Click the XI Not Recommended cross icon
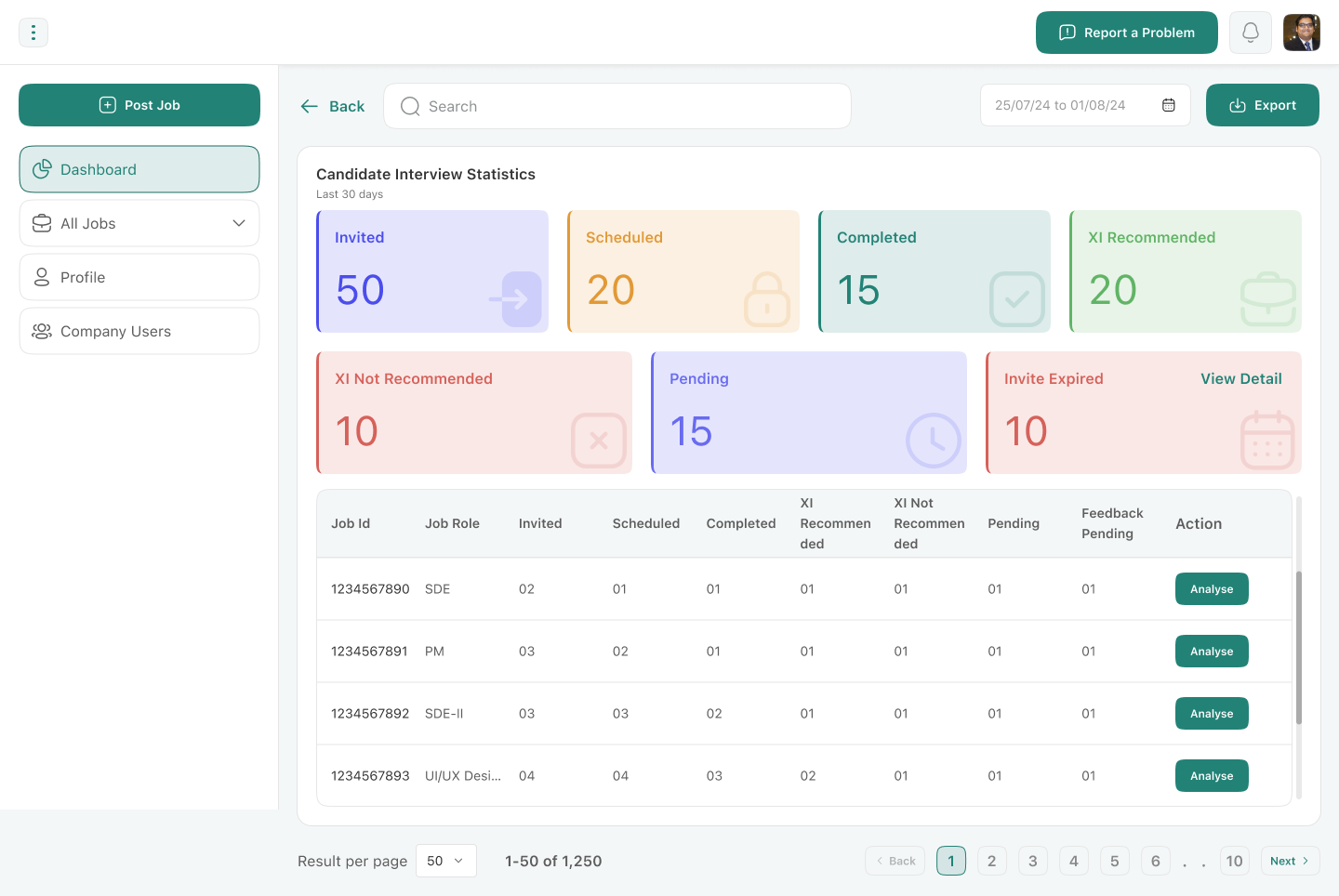Image resolution: width=1339 pixels, height=896 pixels. tap(598, 440)
